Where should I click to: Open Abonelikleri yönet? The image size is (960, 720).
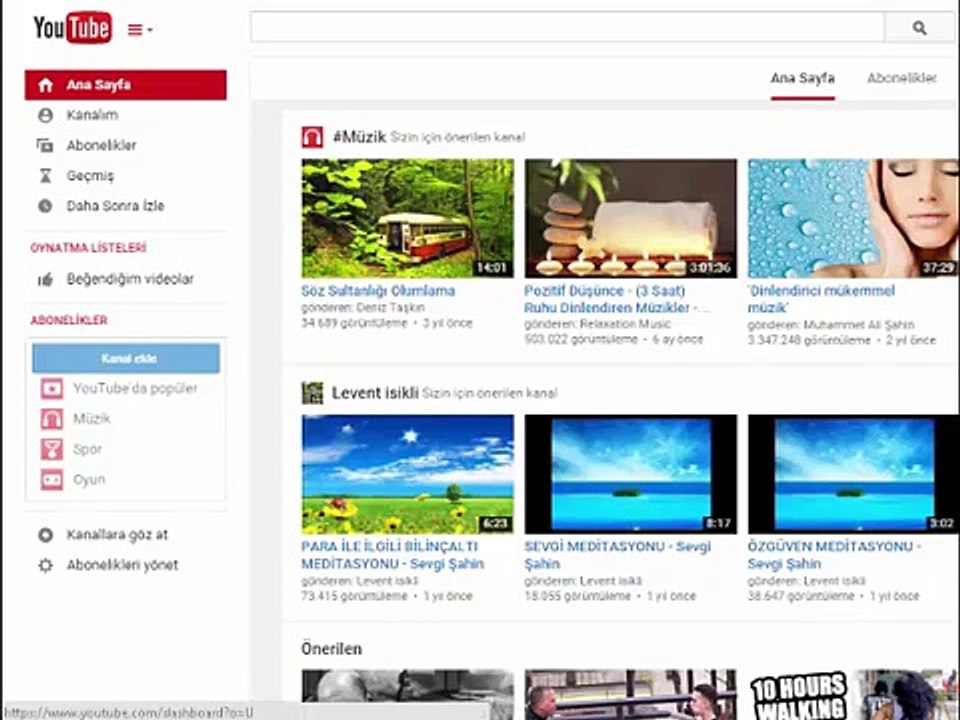point(122,565)
